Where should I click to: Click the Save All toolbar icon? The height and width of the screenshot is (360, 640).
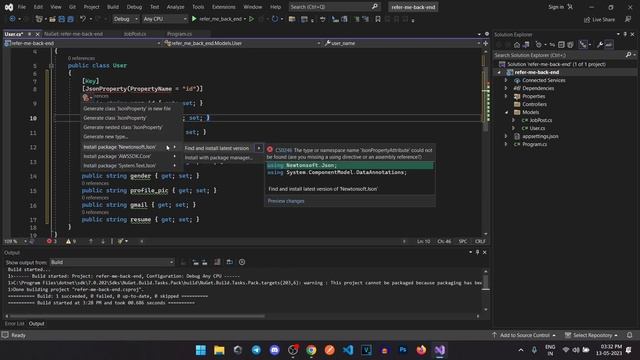[70, 19]
